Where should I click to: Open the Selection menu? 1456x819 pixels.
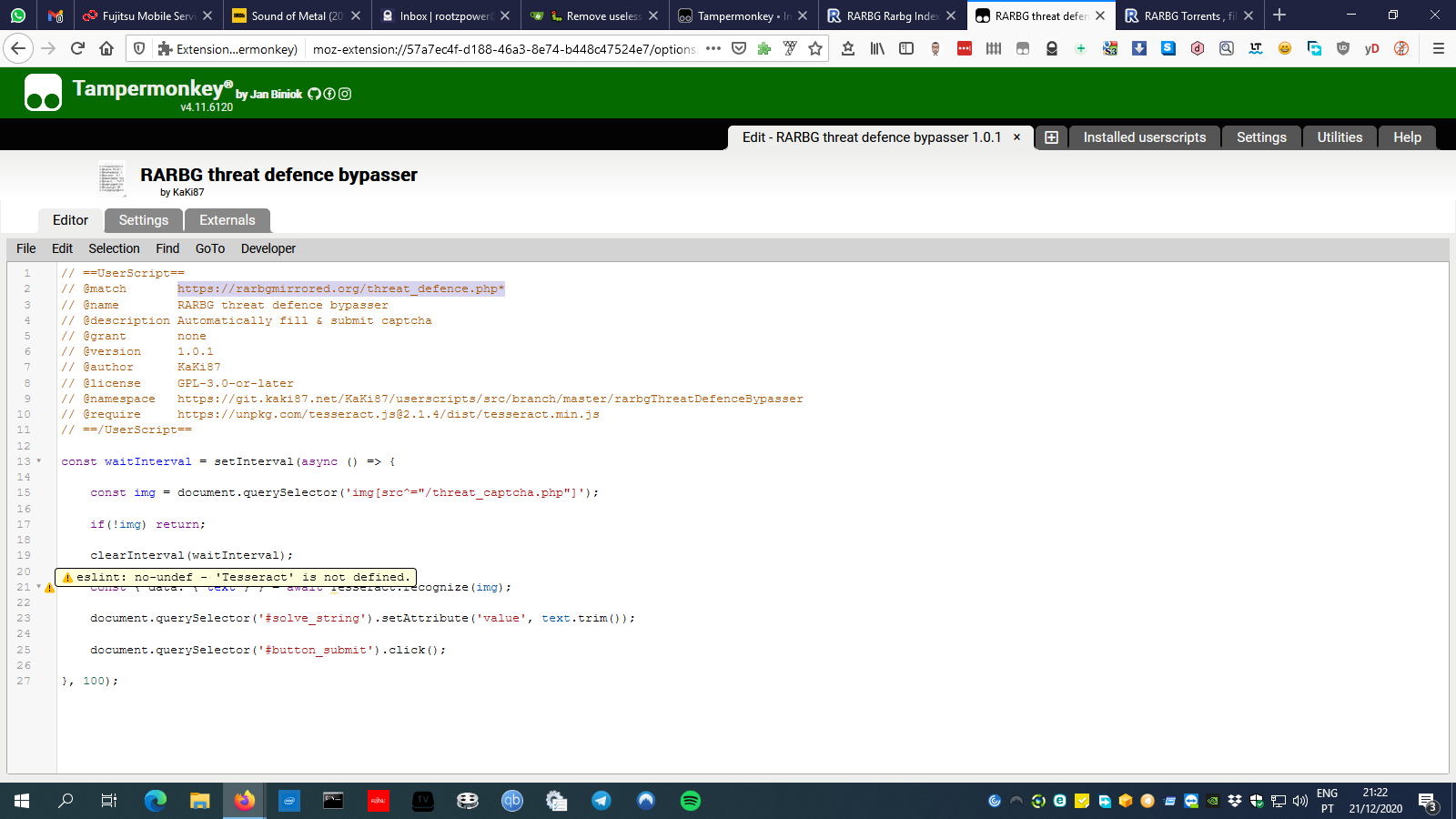tap(114, 248)
